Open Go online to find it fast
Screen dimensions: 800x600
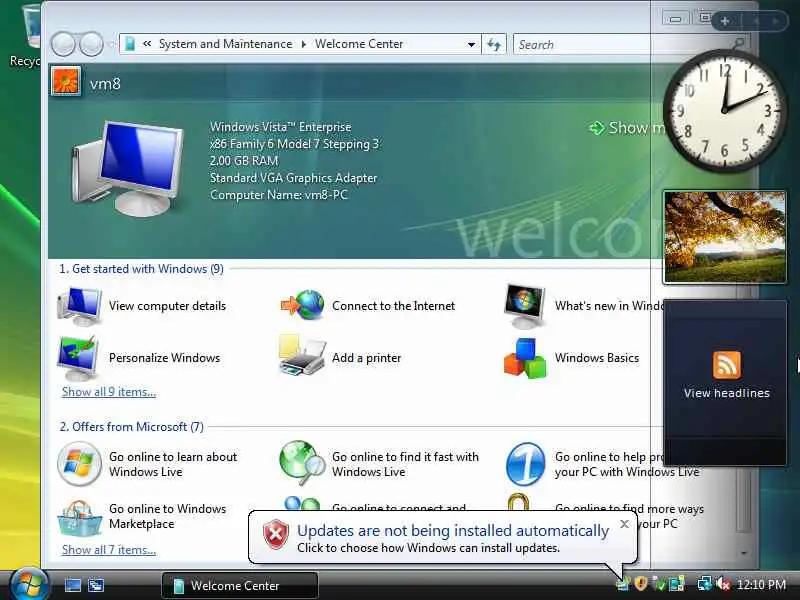[x=380, y=464]
